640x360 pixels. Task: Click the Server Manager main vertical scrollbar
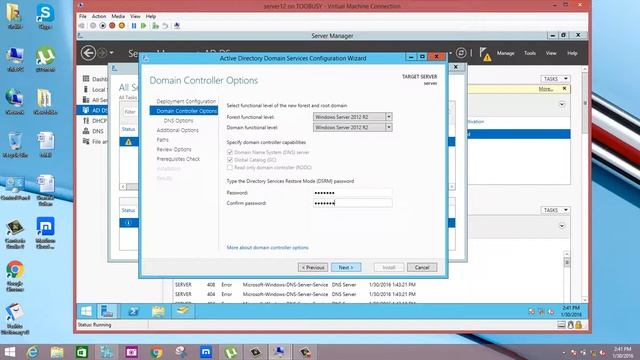(x=584, y=184)
